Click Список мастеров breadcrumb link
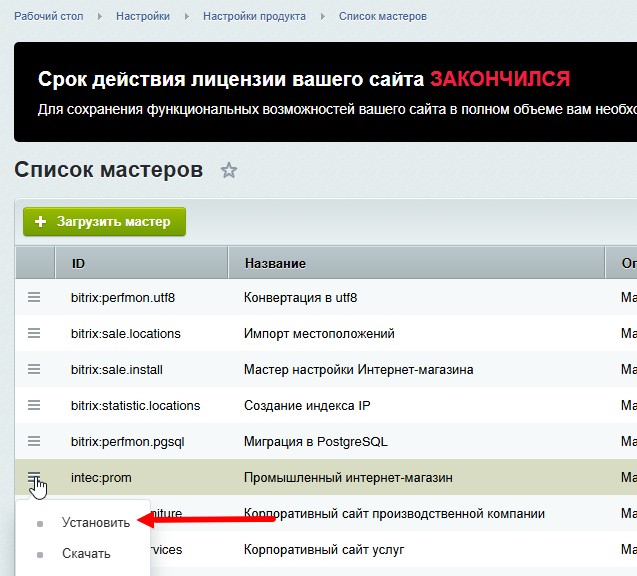This screenshot has height=576, width=637. click(x=383, y=16)
